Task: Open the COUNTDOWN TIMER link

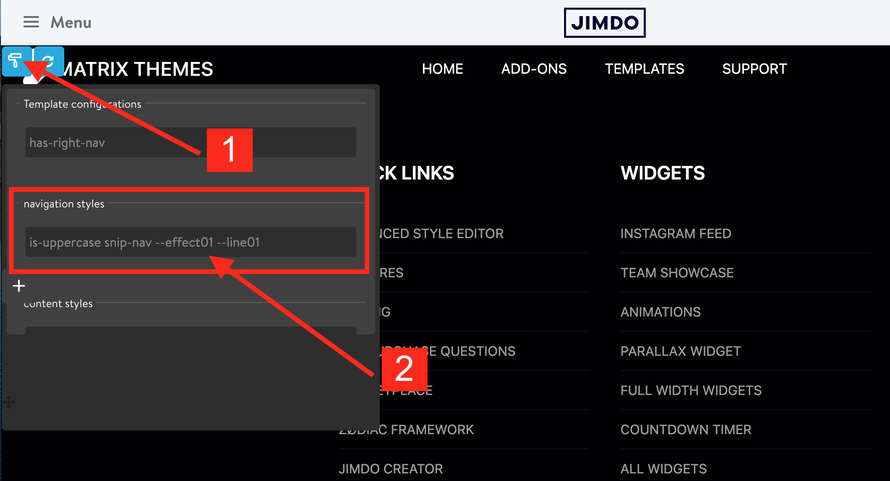Action: point(686,429)
